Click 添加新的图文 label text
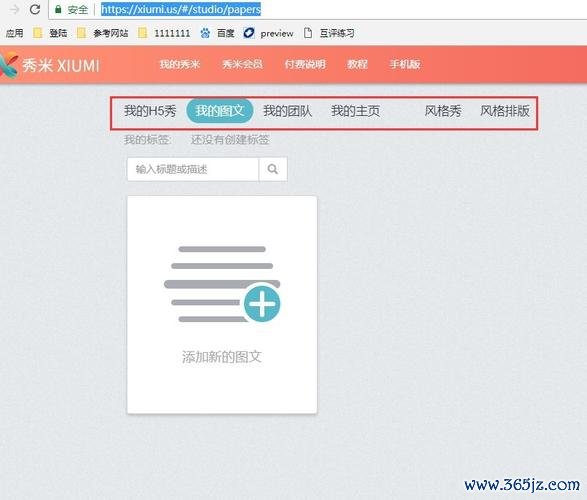 point(222,357)
